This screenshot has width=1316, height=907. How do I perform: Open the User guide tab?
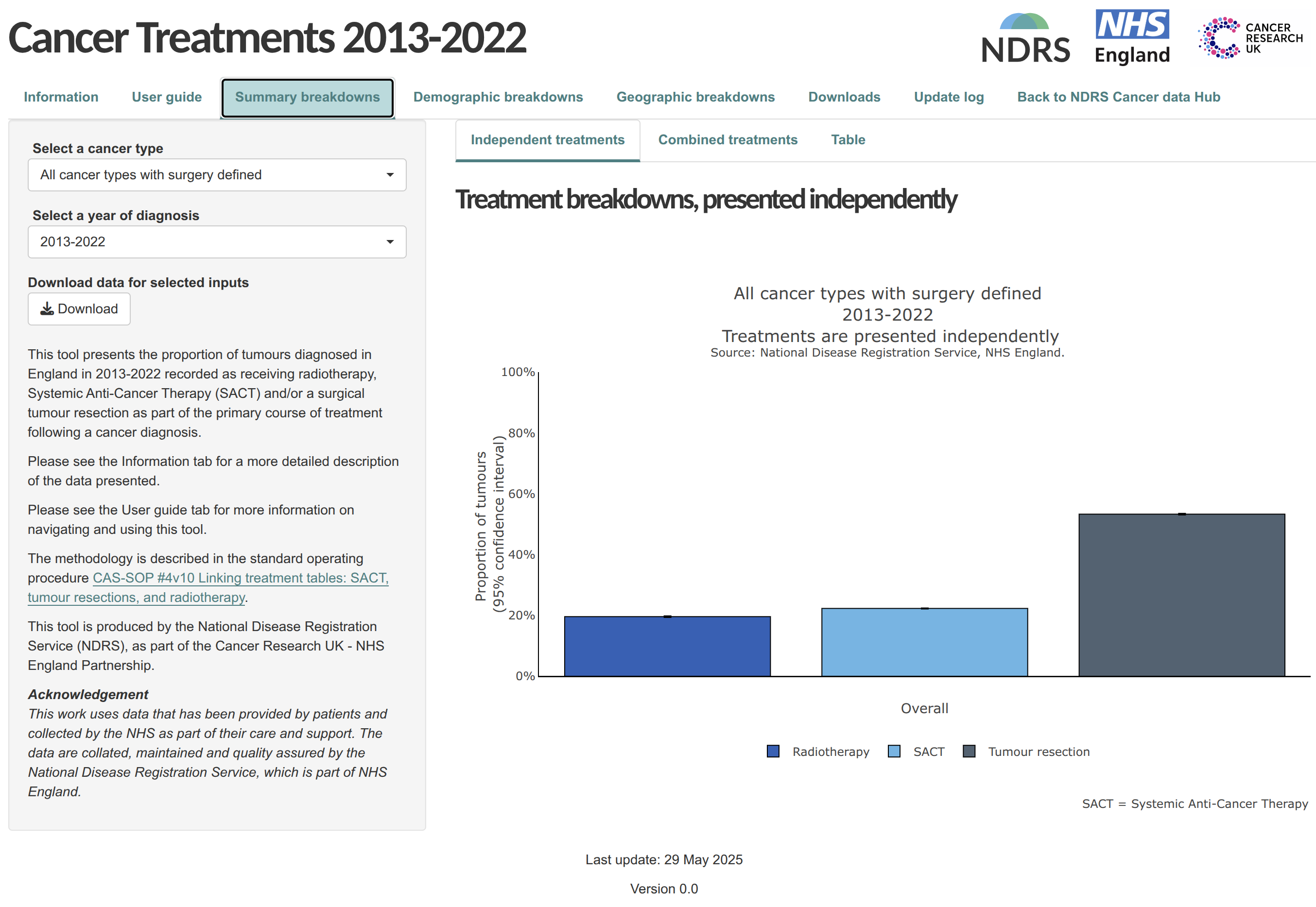[166, 97]
